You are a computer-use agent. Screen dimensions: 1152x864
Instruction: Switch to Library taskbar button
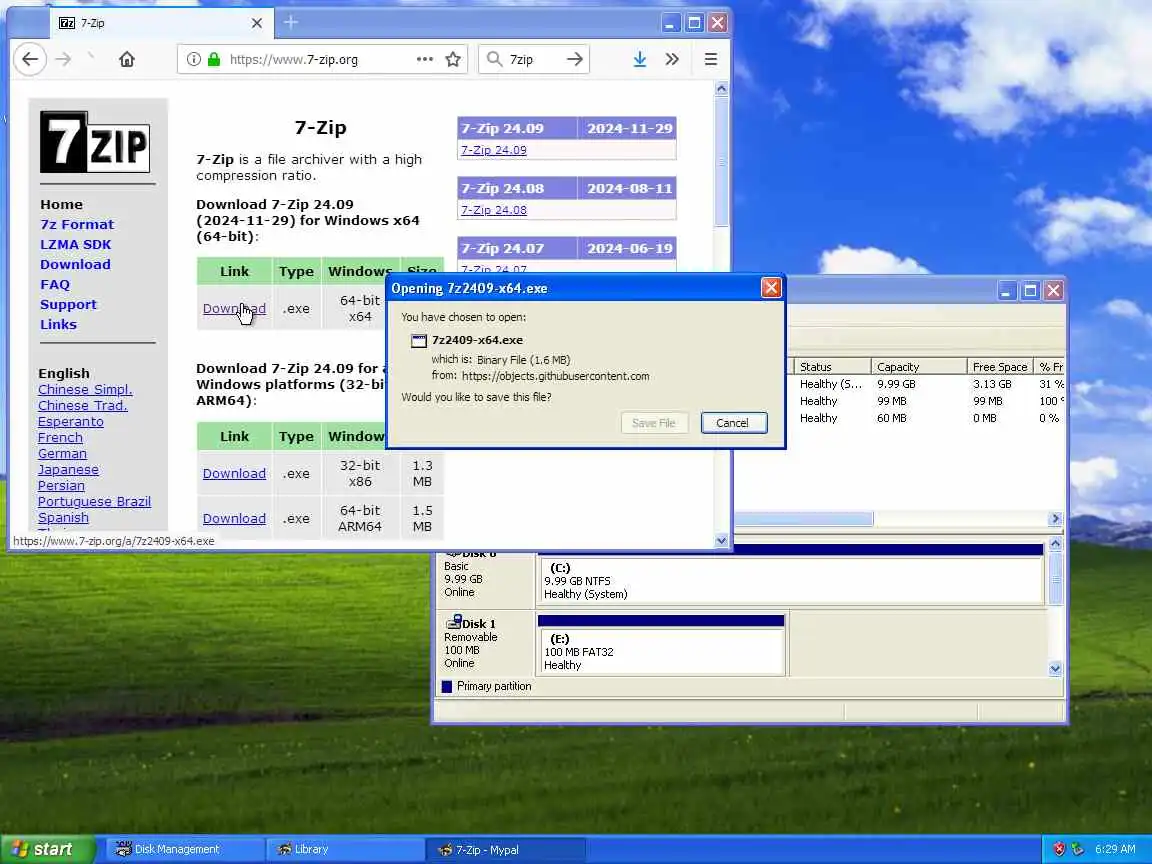344,849
